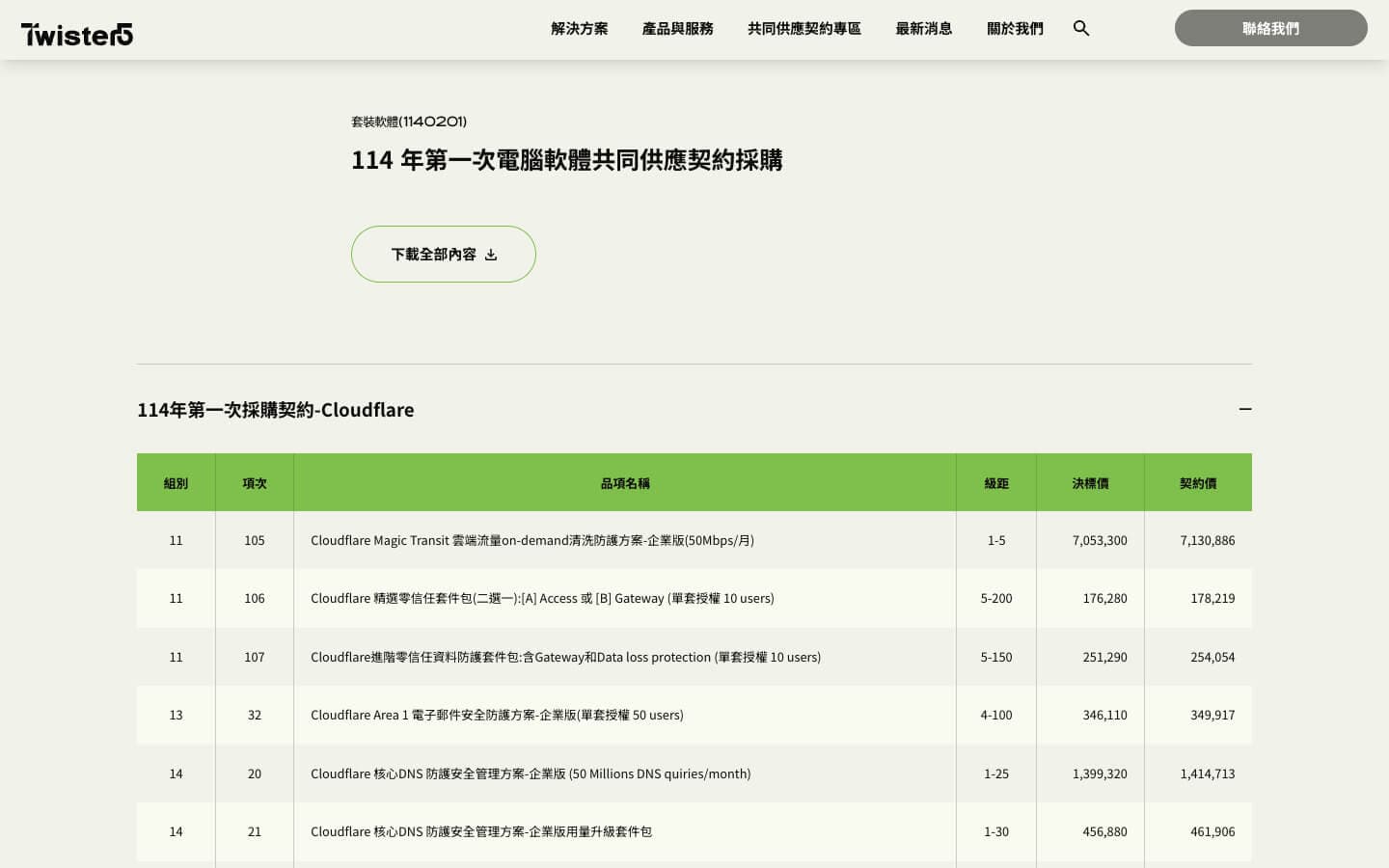Click the award price 456,880
Screen dimensions: 1389x868
[x=1104, y=831]
